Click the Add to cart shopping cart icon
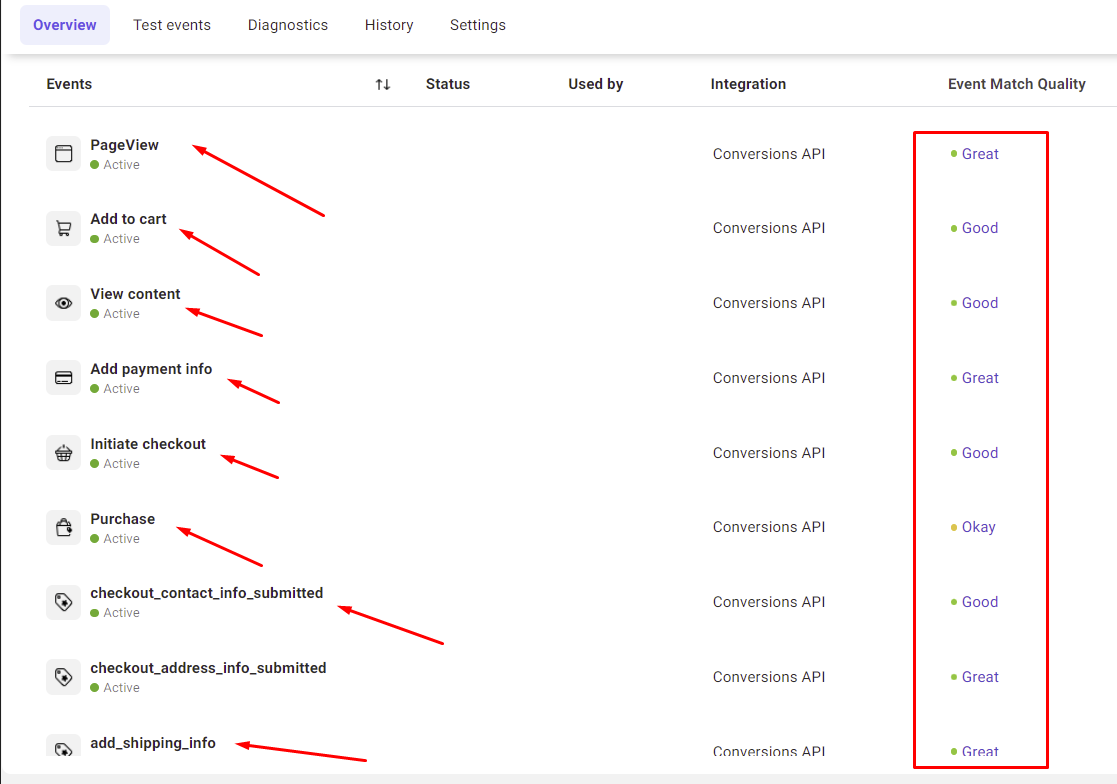1117x784 pixels. pos(63,229)
